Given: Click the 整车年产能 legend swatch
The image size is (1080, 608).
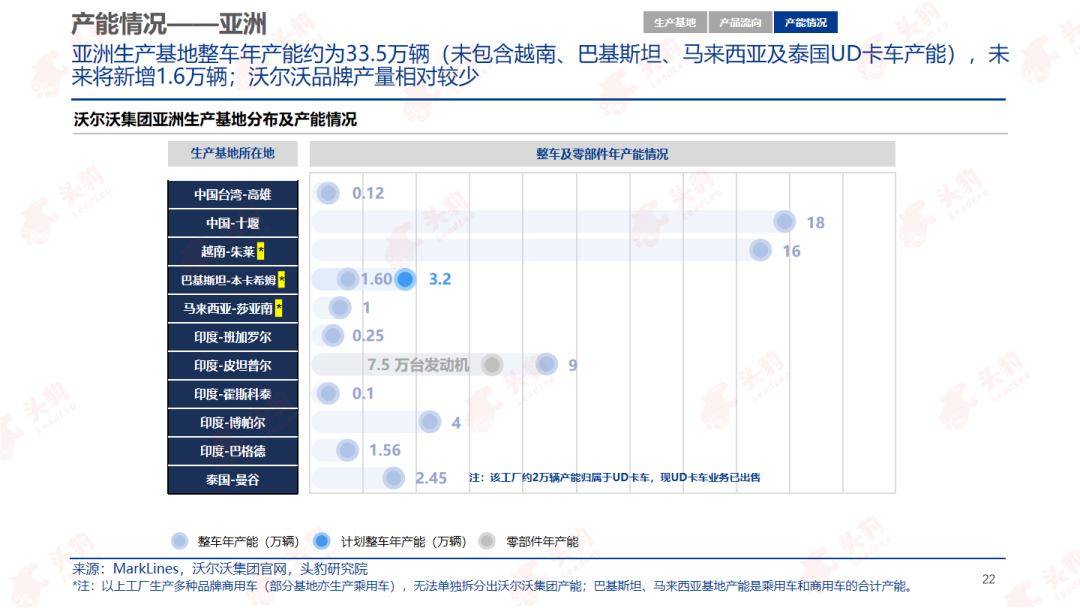Looking at the screenshot, I should [180, 541].
